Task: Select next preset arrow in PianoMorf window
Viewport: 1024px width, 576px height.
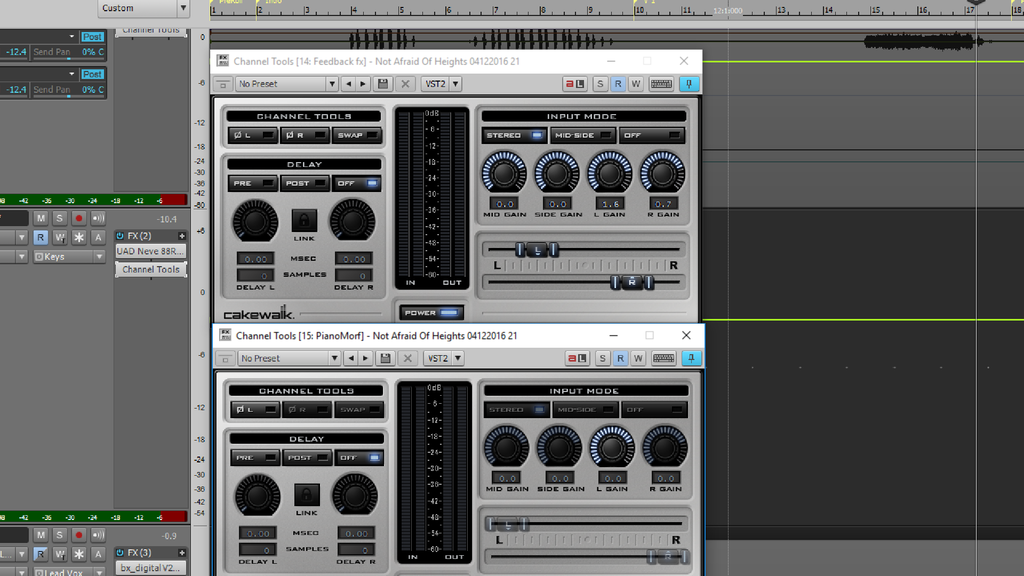Action: 364,359
